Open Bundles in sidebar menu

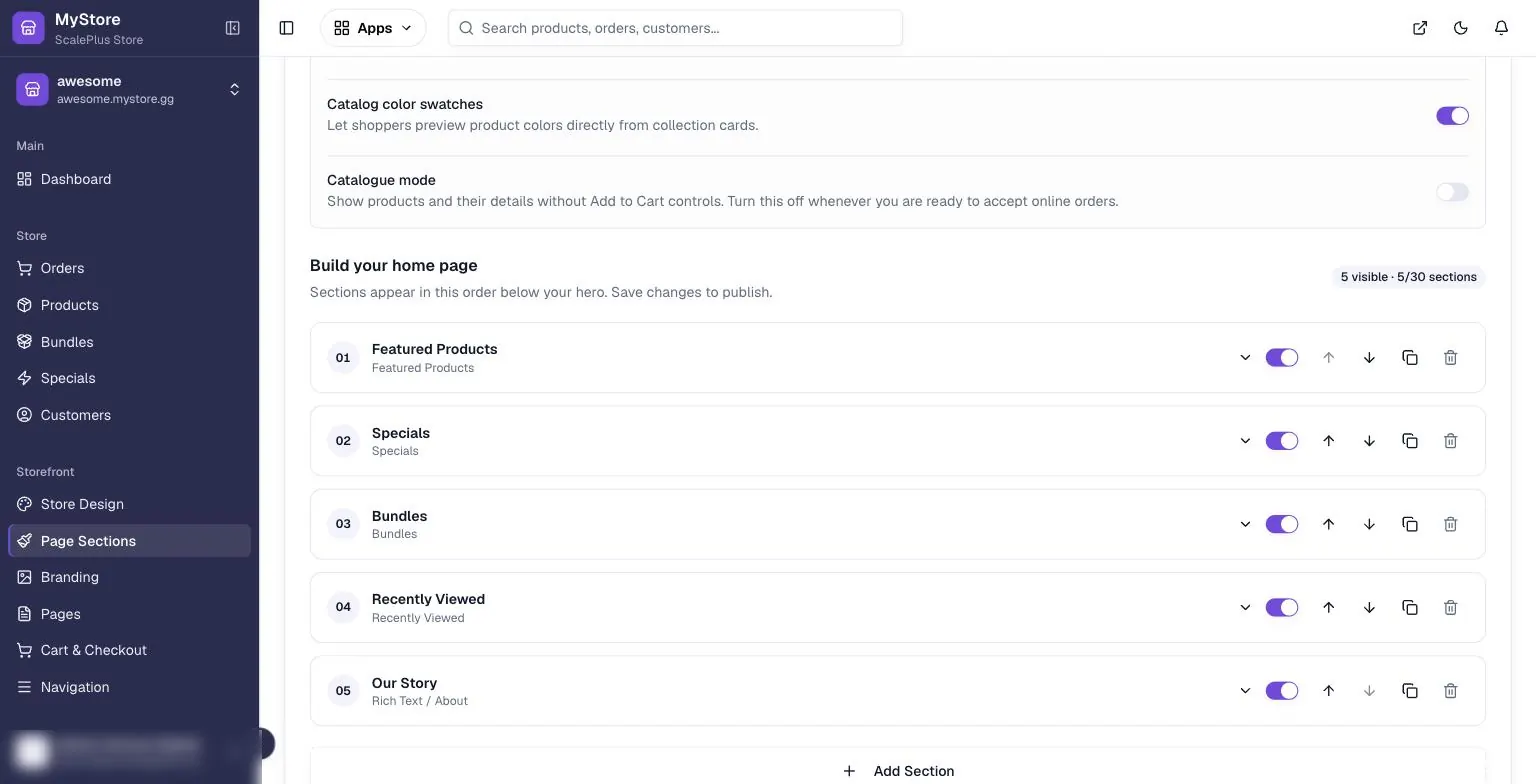(x=129, y=342)
